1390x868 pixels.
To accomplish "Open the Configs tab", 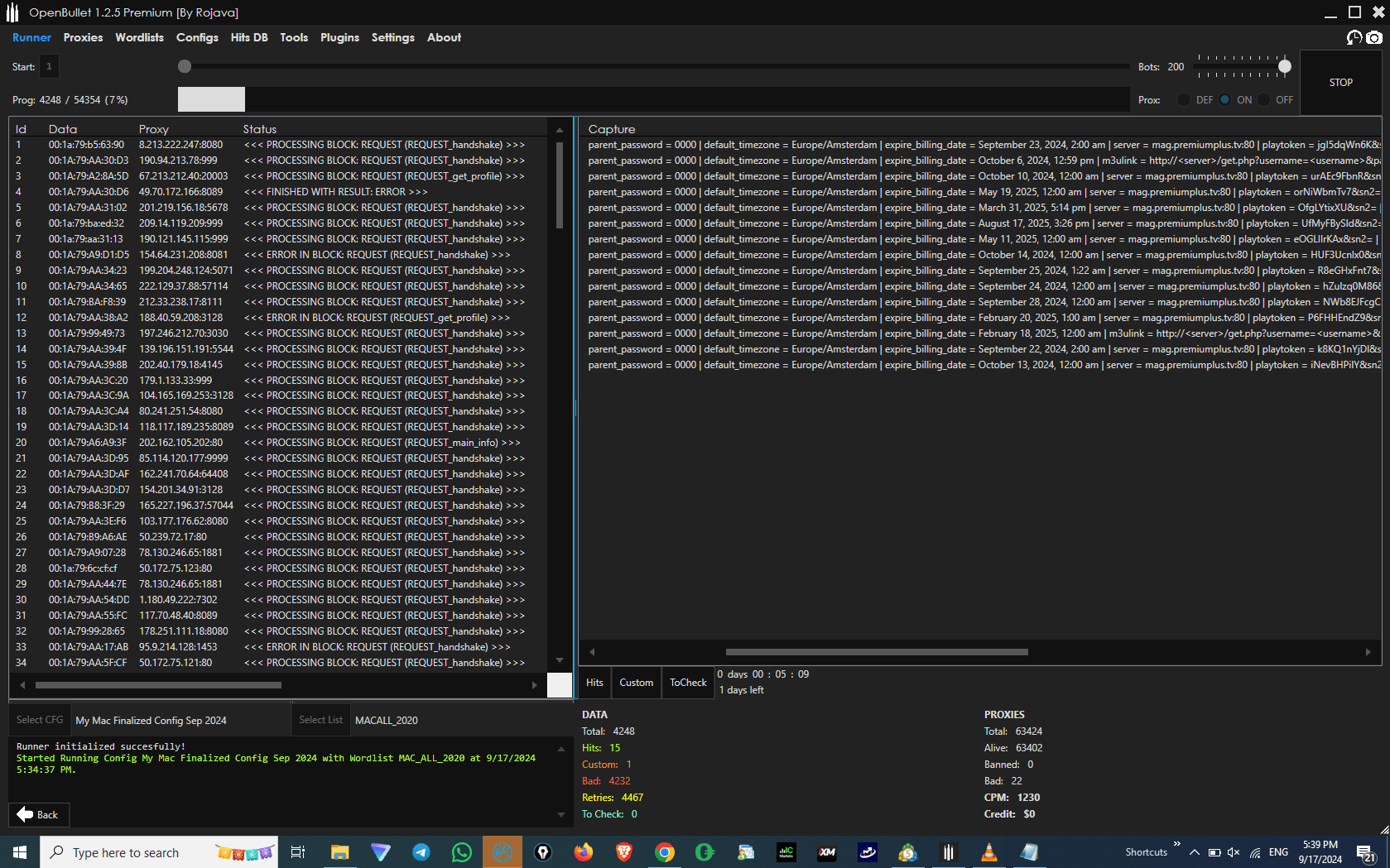I will coord(197,37).
